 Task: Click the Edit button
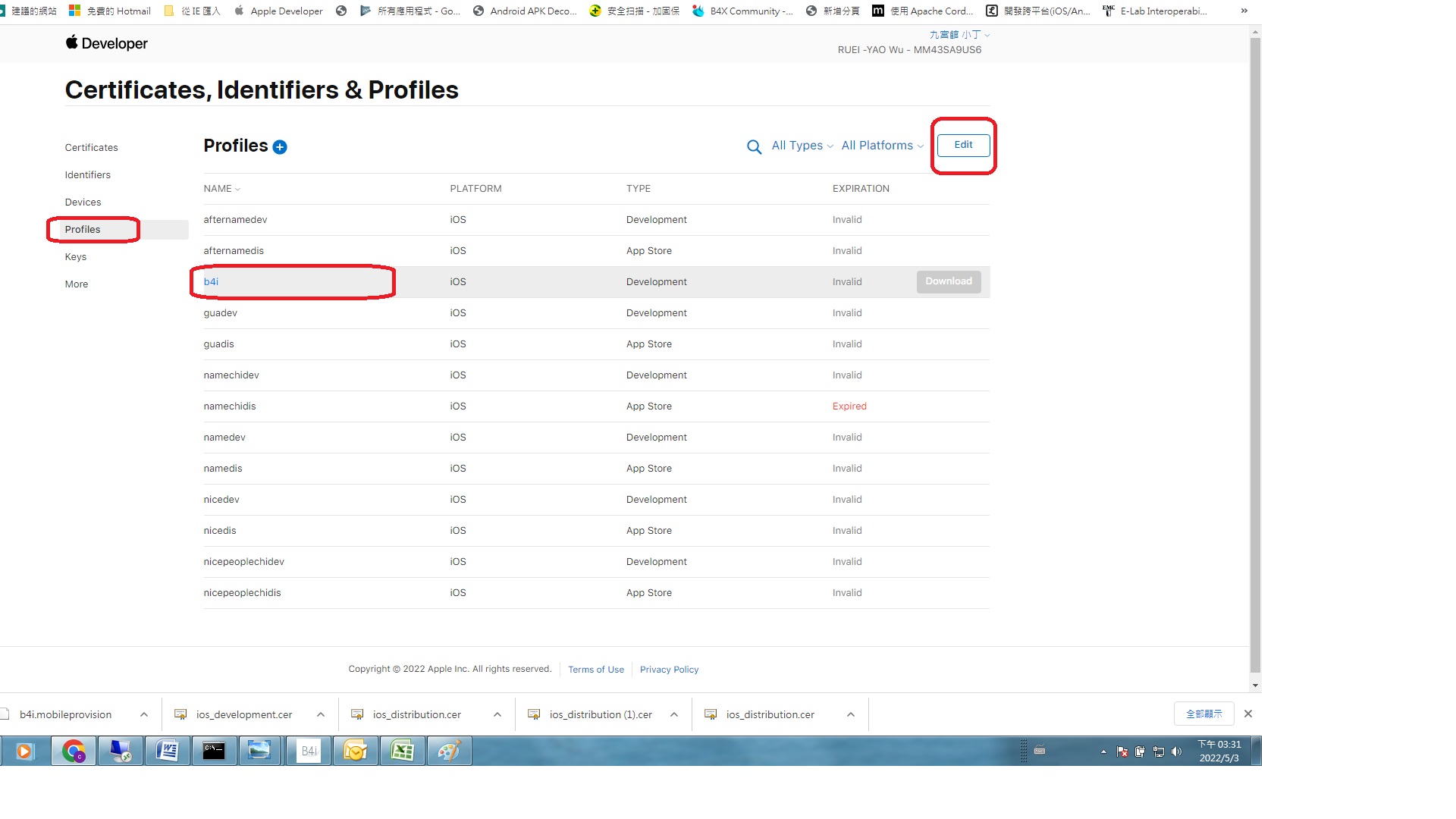tap(963, 145)
